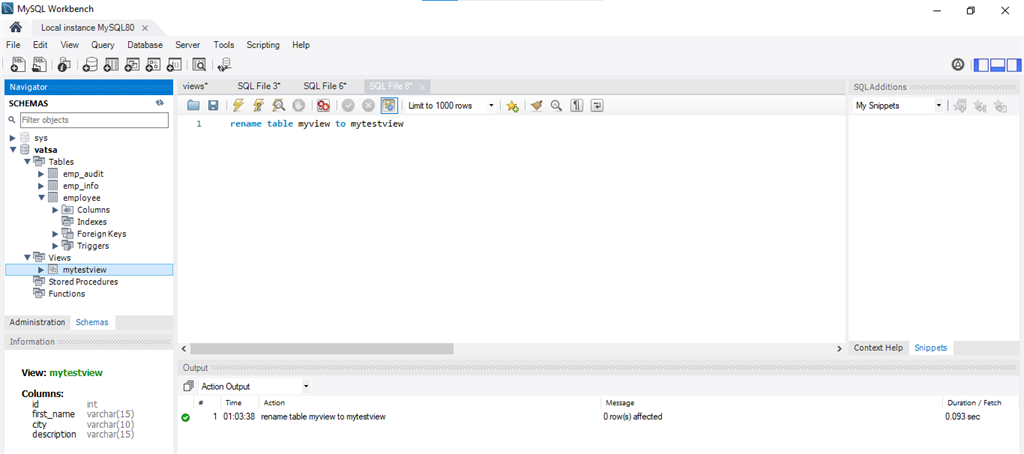Viewport: 1024px width, 454px height.
Task: Switch to the views tab
Action: [x=196, y=86]
